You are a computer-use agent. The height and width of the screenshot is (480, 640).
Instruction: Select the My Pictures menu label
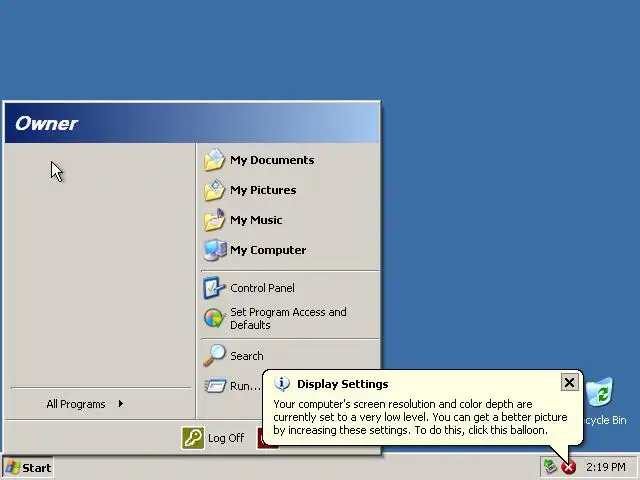coord(263,190)
